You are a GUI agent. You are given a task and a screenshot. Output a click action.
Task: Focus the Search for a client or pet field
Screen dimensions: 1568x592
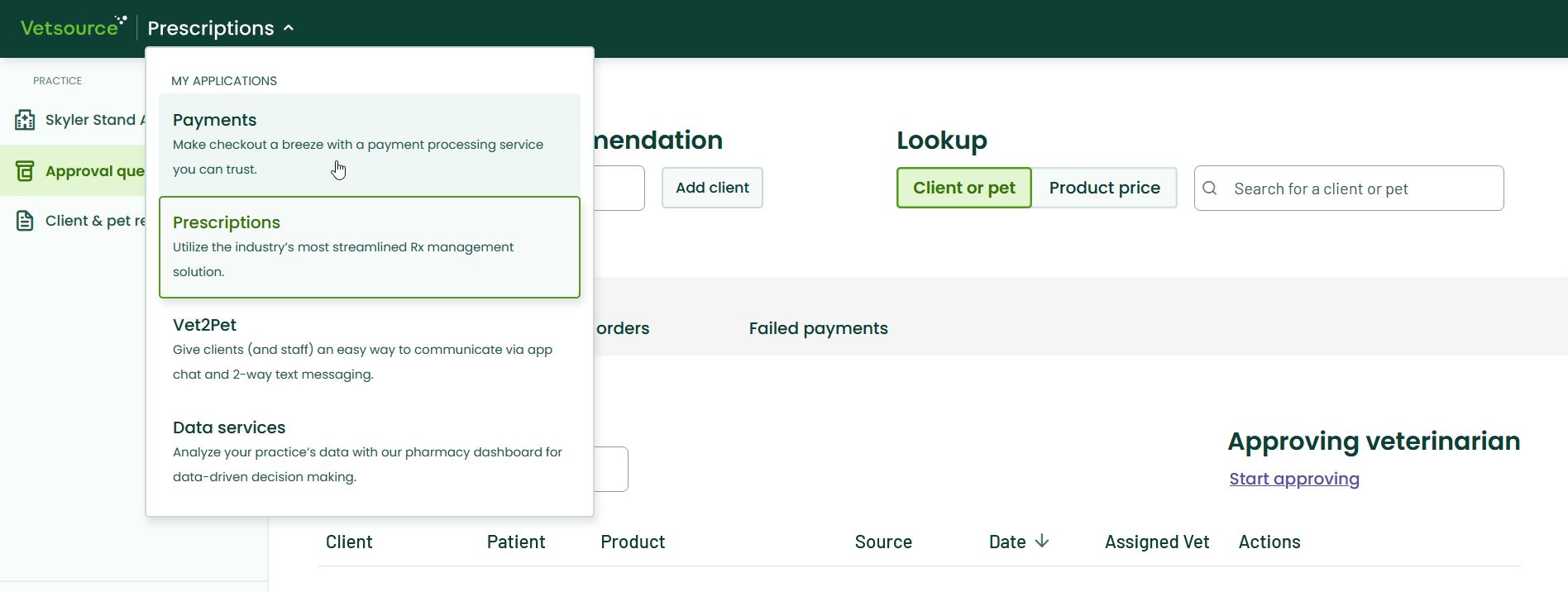pos(1349,189)
